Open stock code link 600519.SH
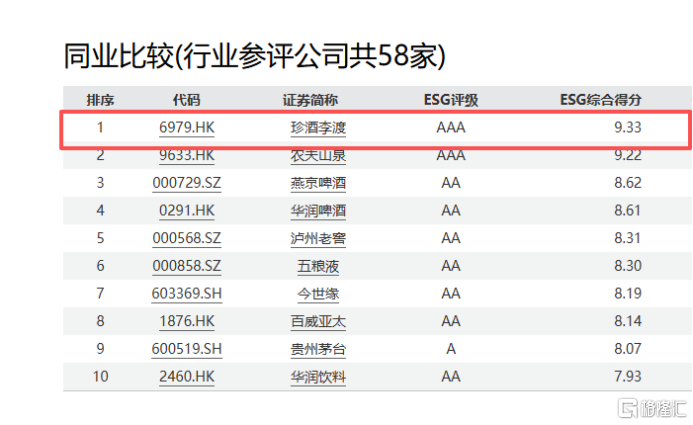This screenshot has height=425, width=693. click(187, 349)
